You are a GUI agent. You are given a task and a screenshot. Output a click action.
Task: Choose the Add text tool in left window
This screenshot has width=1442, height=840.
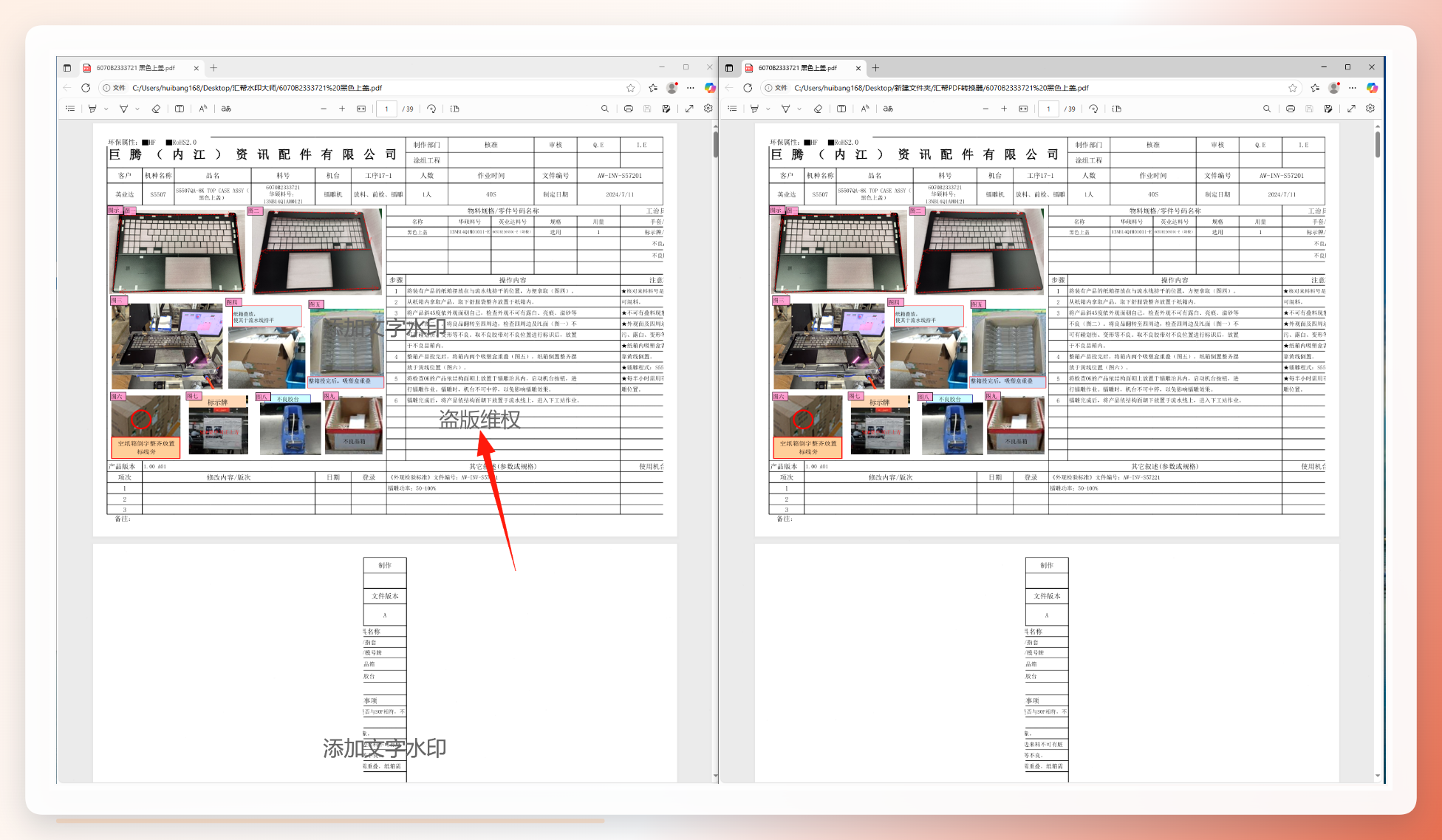coord(180,109)
